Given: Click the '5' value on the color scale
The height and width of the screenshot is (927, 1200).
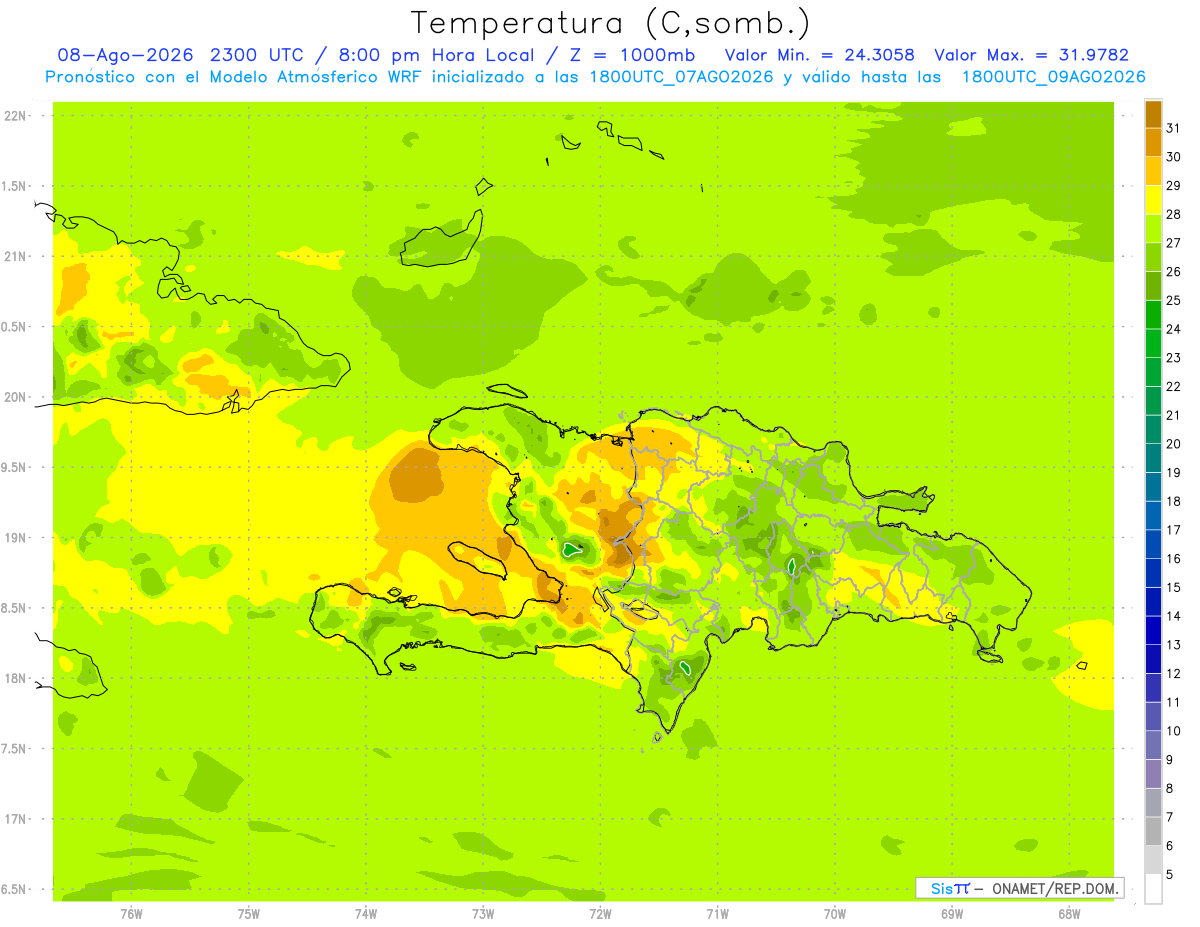Looking at the screenshot, I should pyautogui.click(x=1170, y=874).
